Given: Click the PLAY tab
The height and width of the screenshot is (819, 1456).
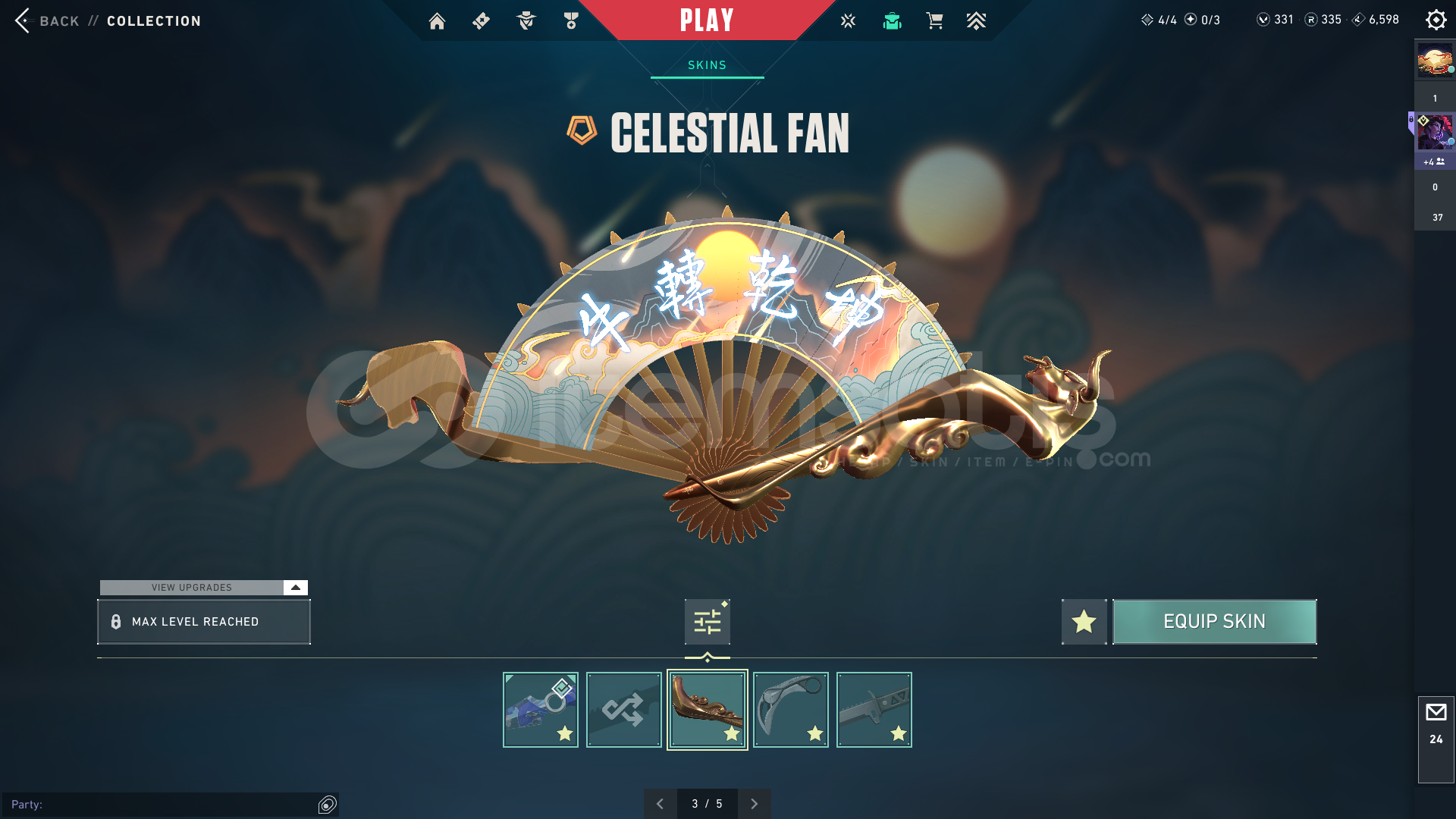Looking at the screenshot, I should [707, 20].
